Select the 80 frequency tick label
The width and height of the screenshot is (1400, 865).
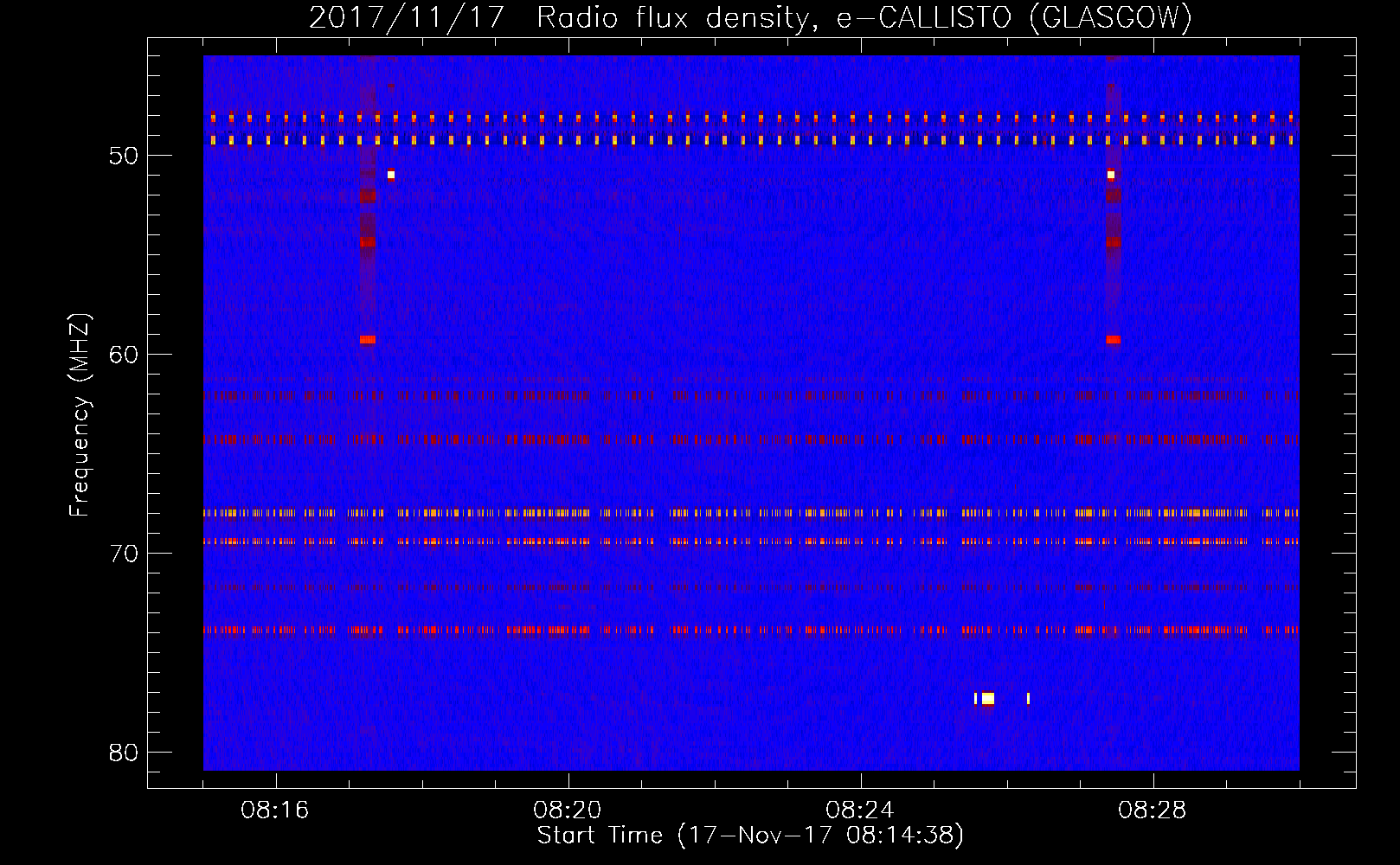coord(124,753)
